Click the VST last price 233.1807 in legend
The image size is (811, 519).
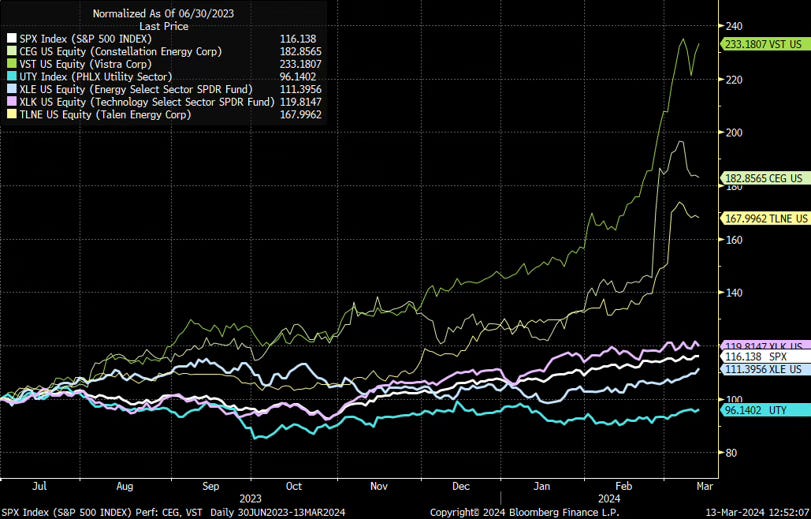pyautogui.click(x=301, y=64)
